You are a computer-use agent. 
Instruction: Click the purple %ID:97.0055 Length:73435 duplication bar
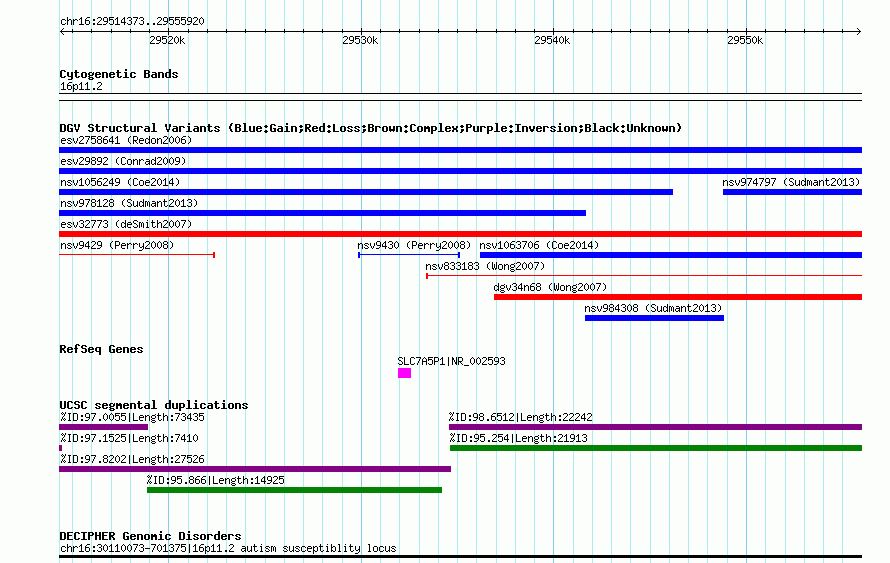coord(103,427)
